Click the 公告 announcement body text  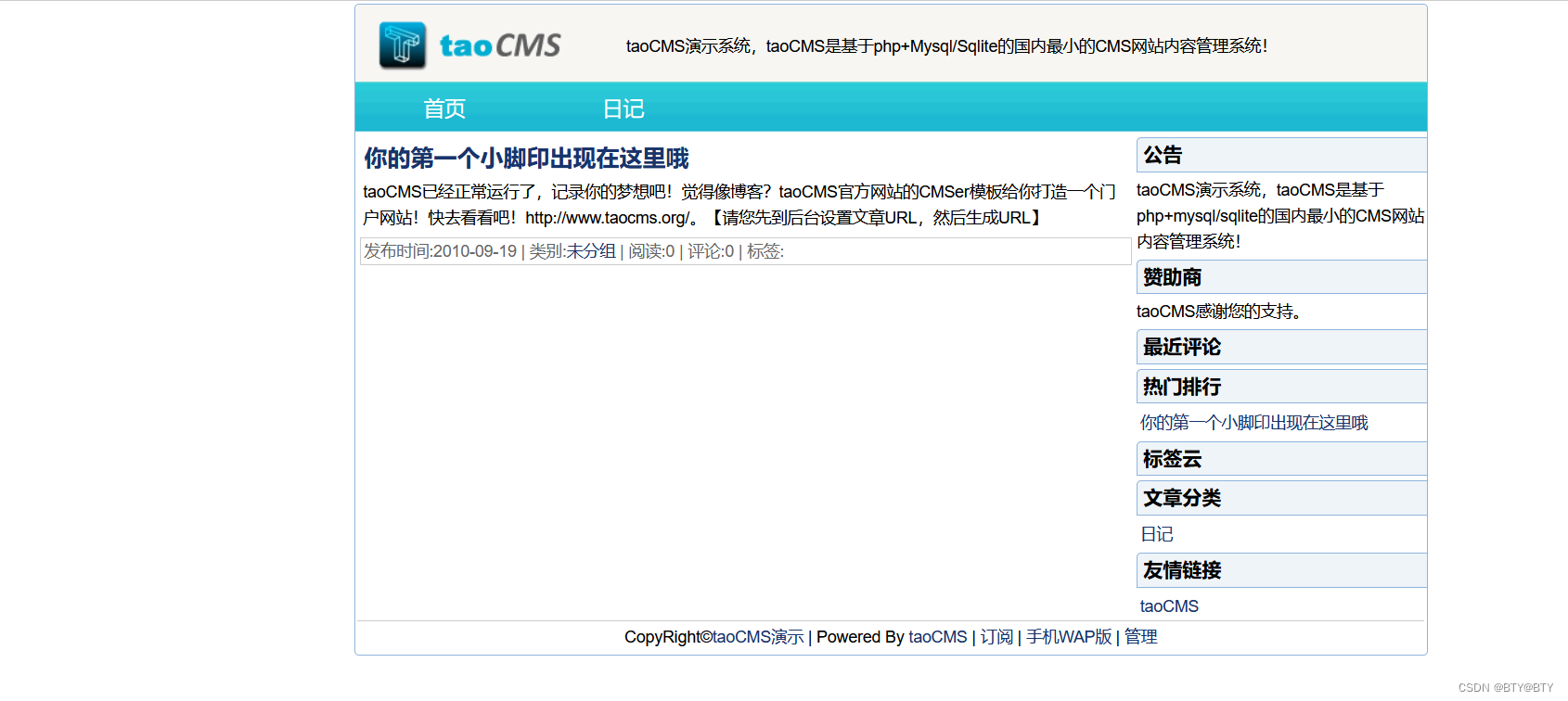pos(1280,216)
